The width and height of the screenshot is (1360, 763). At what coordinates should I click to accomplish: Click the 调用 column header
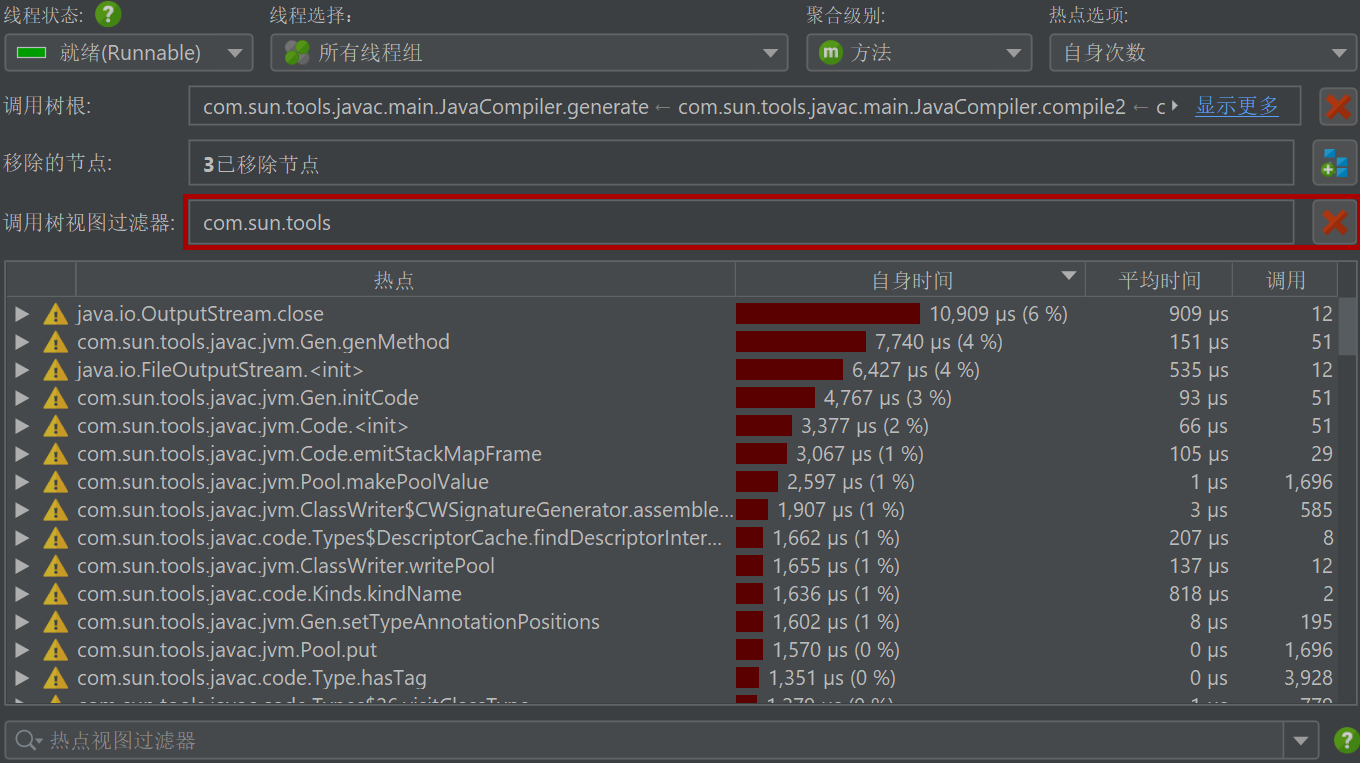click(x=1285, y=280)
